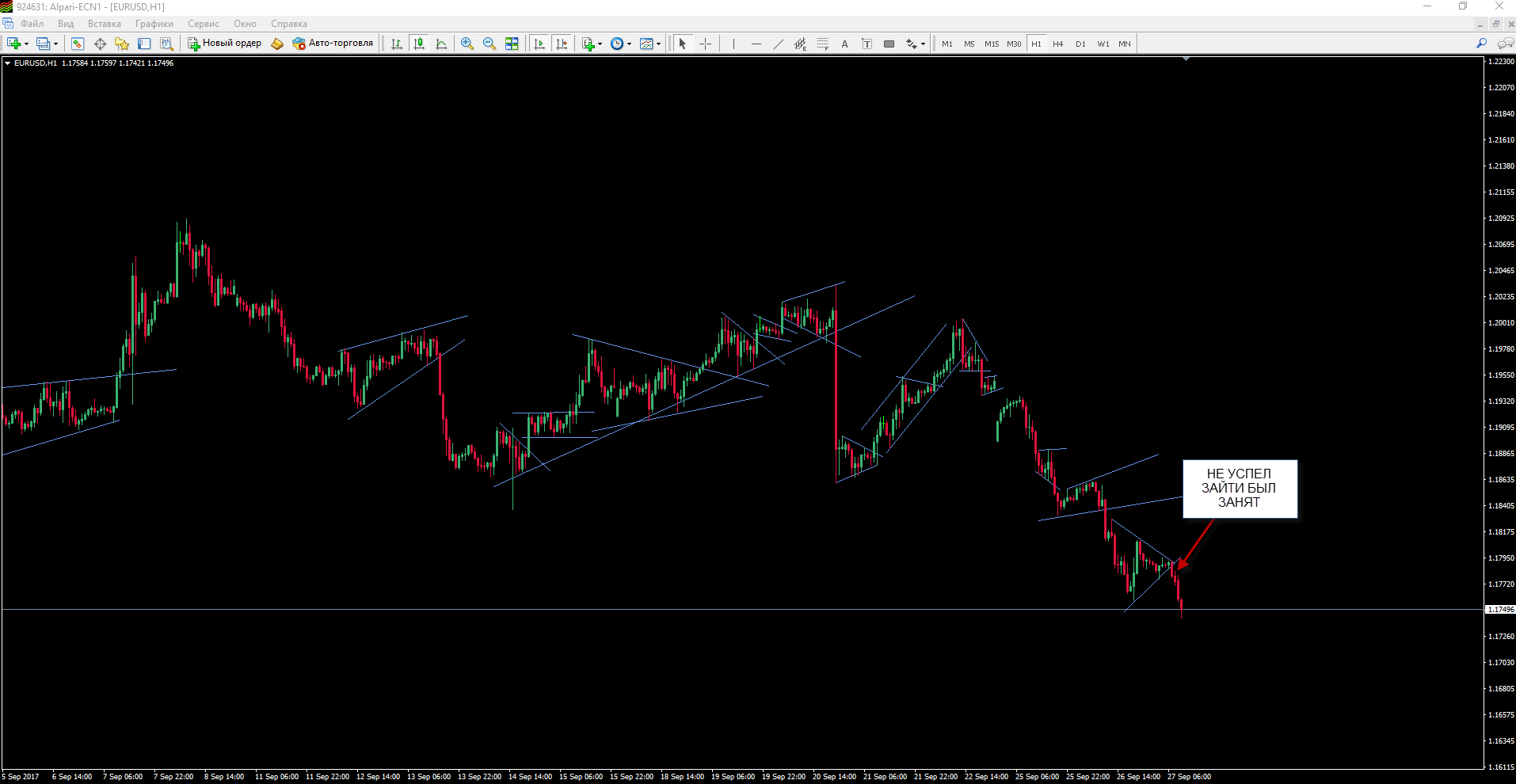Zoom out on the chart
Viewport: 1516px width, 784px height.
[x=489, y=44]
